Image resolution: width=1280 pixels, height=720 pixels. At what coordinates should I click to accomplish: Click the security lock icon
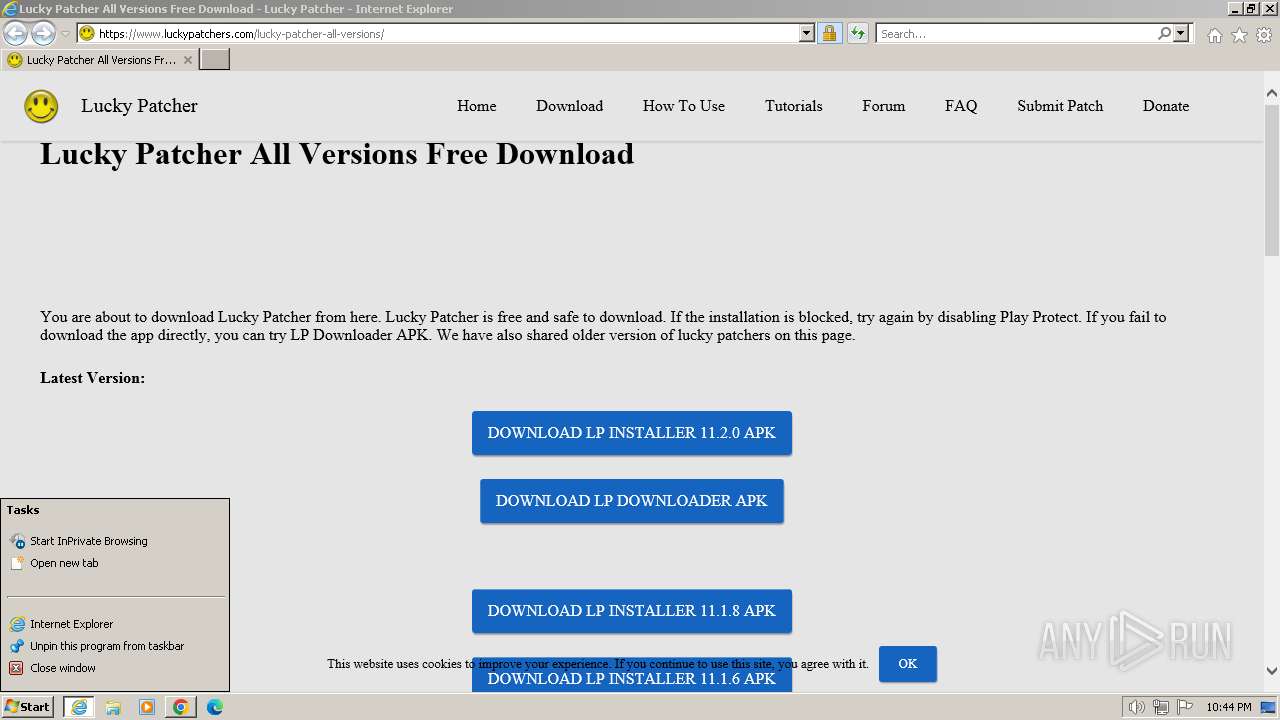pos(829,33)
